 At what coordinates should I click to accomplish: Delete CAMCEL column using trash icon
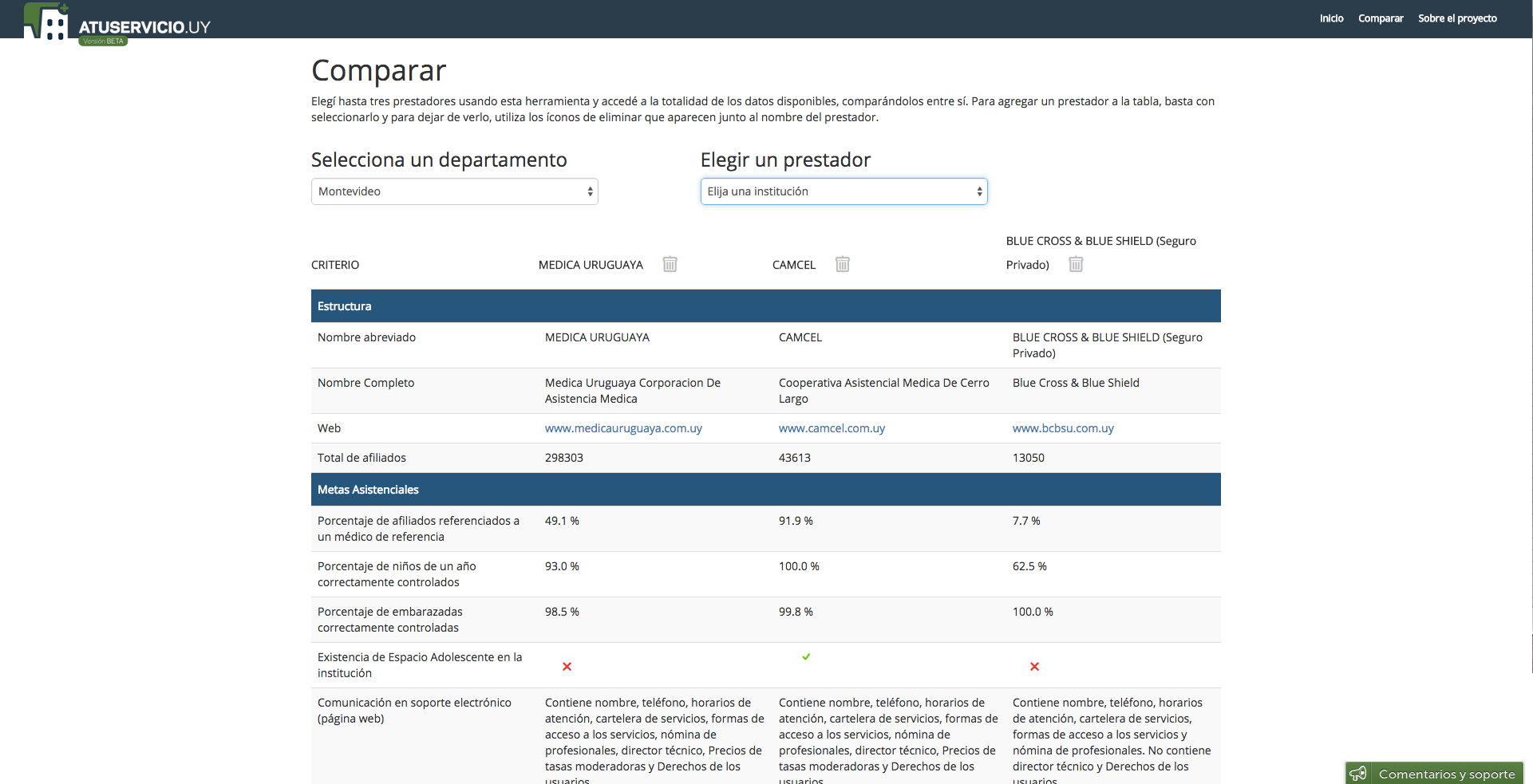pos(842,264)
